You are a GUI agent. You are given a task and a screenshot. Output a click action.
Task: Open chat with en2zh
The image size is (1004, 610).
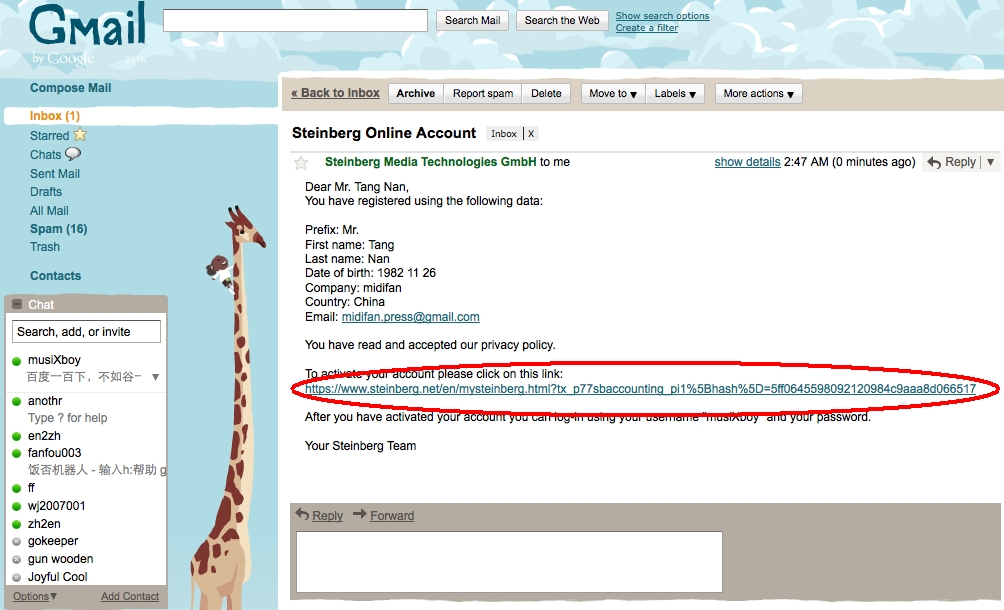click(x=44, y=436)
